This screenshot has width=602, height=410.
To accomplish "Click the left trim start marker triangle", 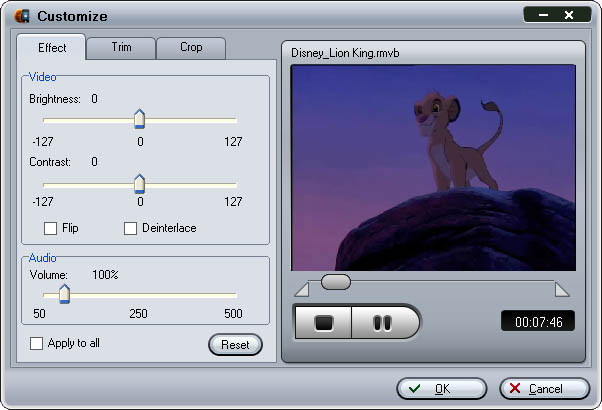I will (302, 290).
